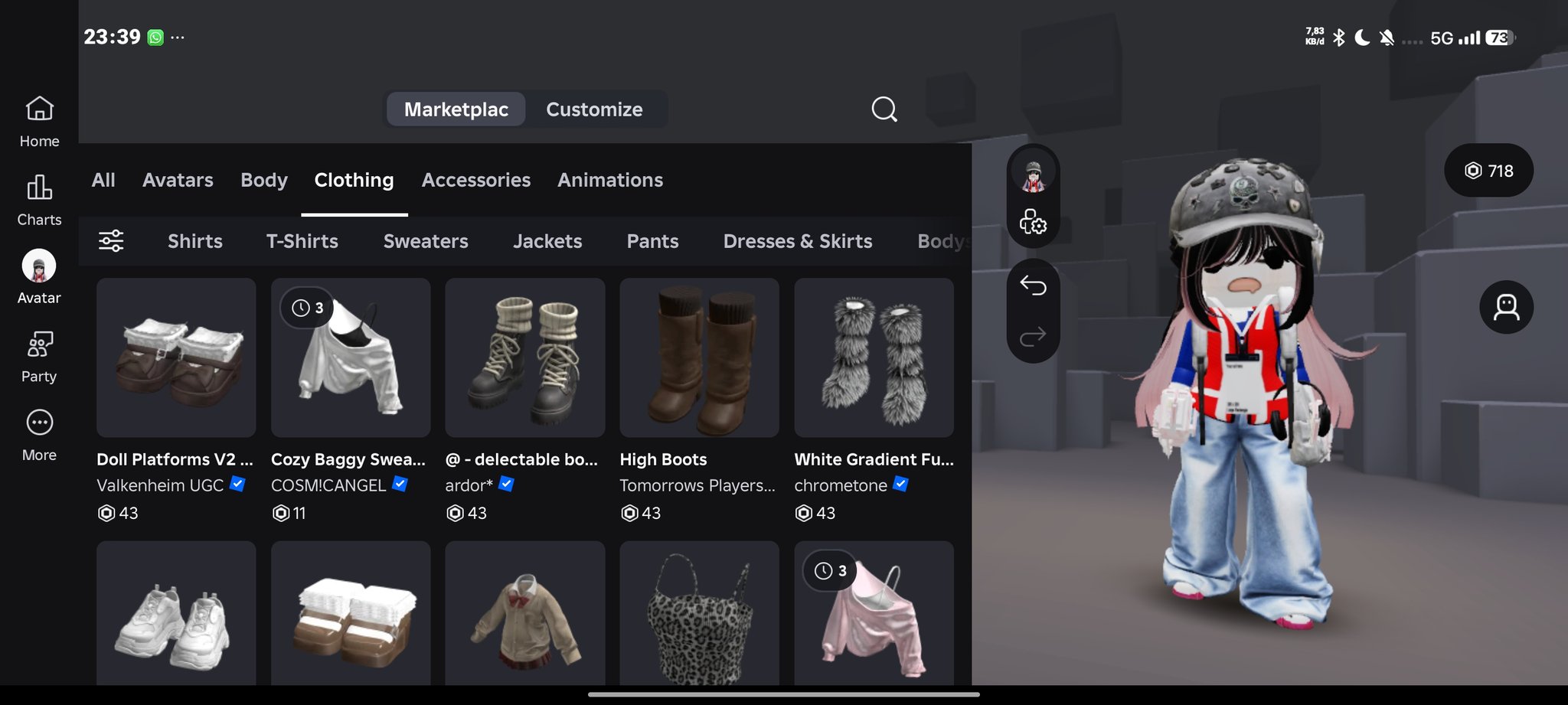Open the beige cardigan item thumbnail

[525, 613]
